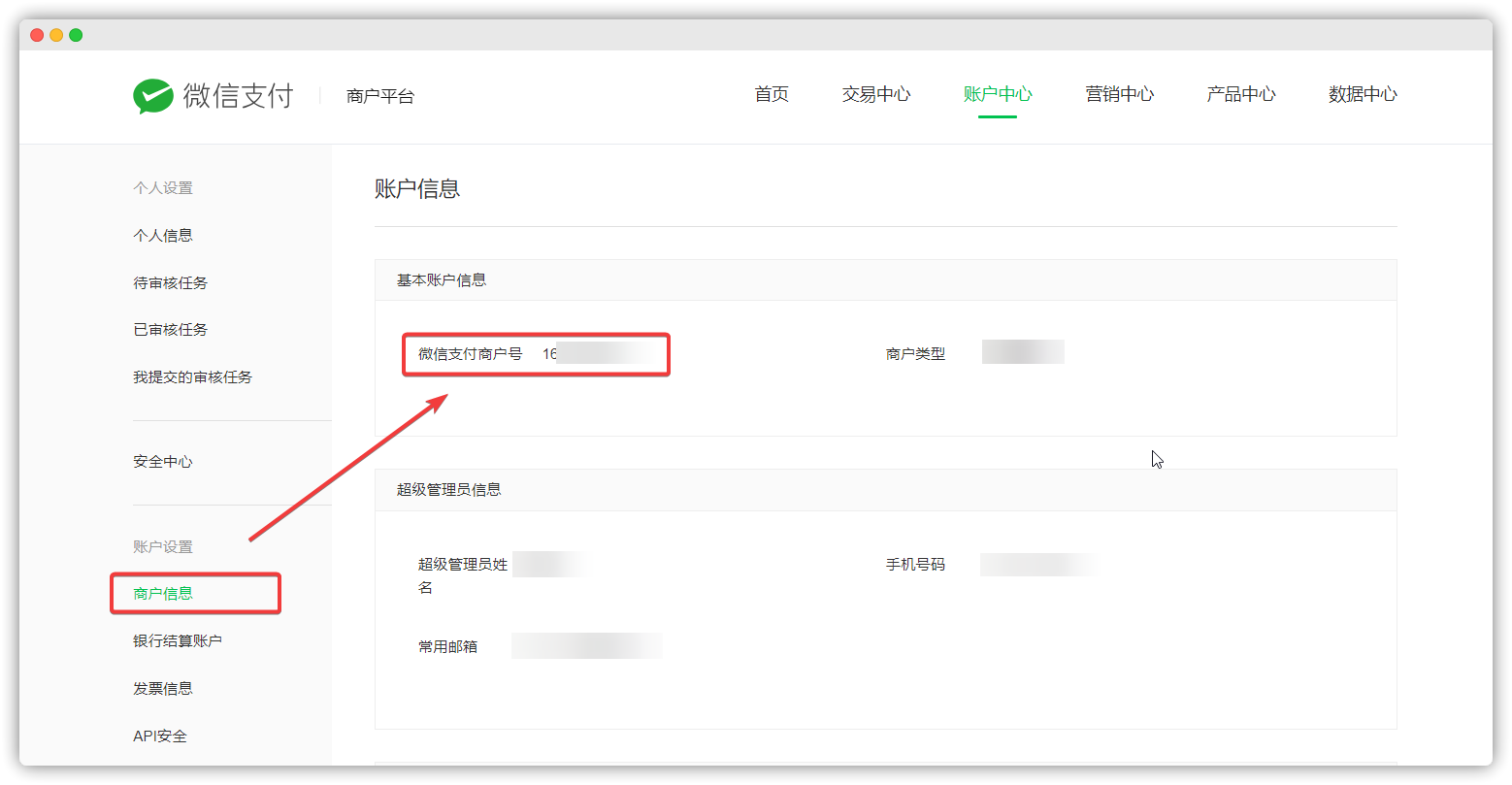Click the yellow minimize window button
This screenshot has height=785, width=1512.
point(56,35)
